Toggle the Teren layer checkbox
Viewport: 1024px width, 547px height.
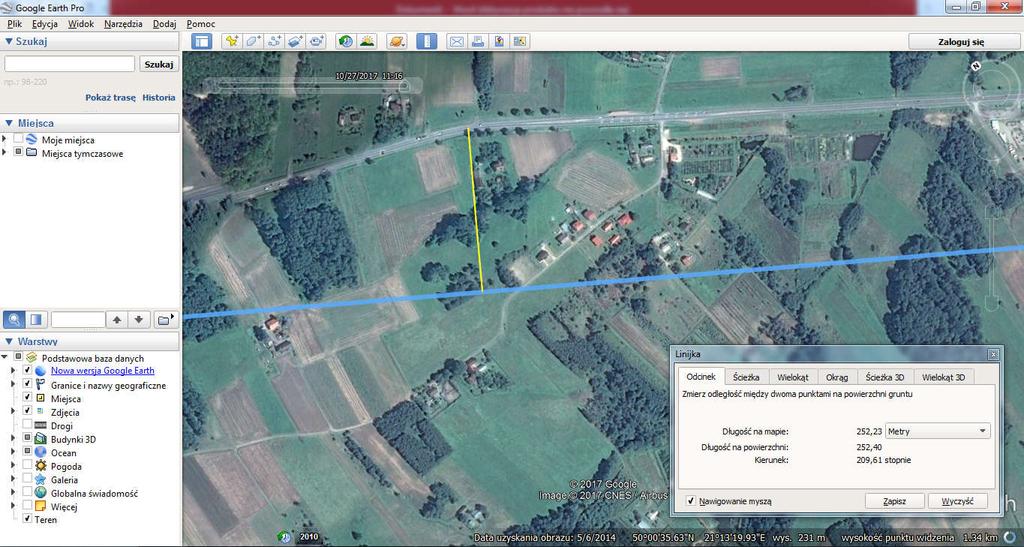click(27, 520)
